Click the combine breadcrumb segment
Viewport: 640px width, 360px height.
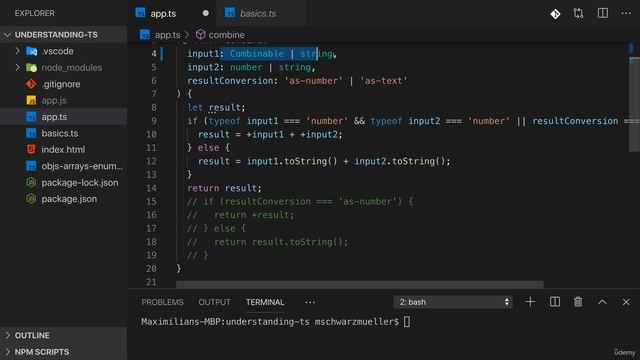click(x=227, y=35)
